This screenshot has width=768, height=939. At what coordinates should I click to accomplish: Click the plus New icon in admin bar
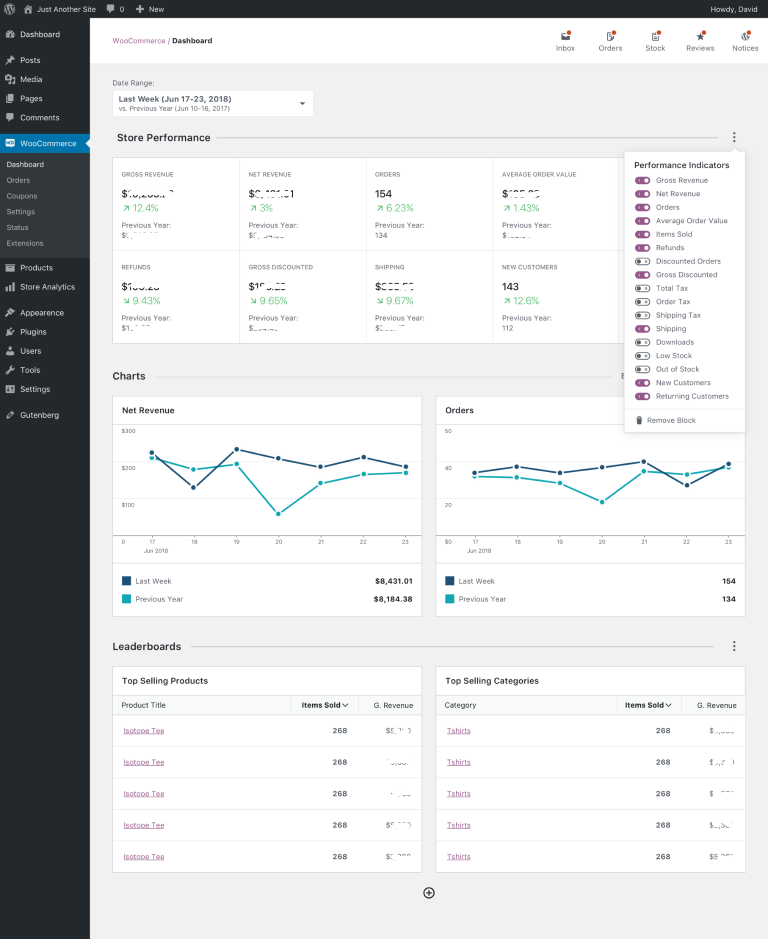coord(140,9)
